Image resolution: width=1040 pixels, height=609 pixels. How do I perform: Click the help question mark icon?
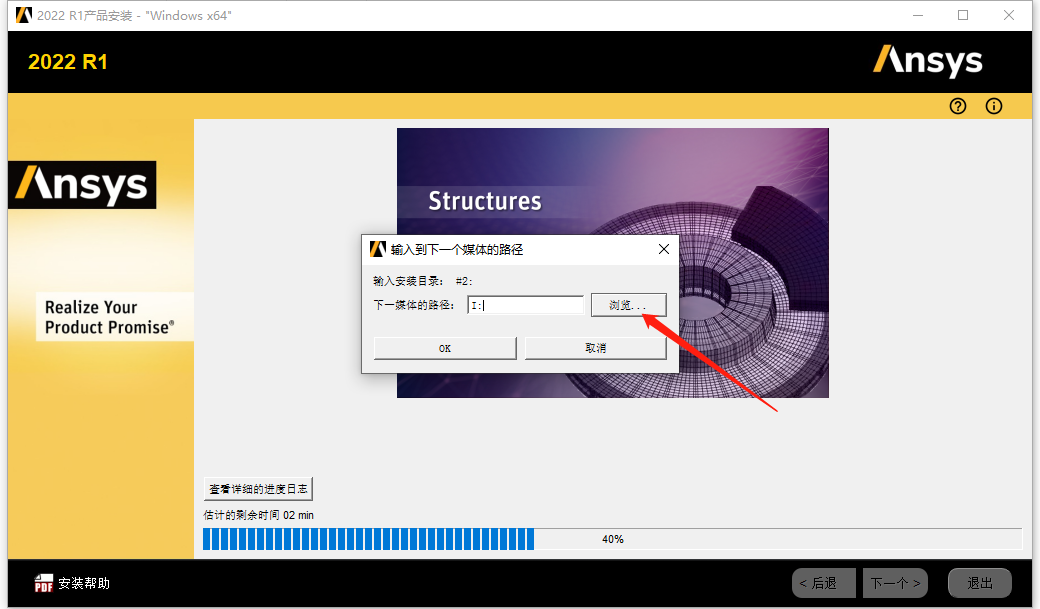[957, 106]
